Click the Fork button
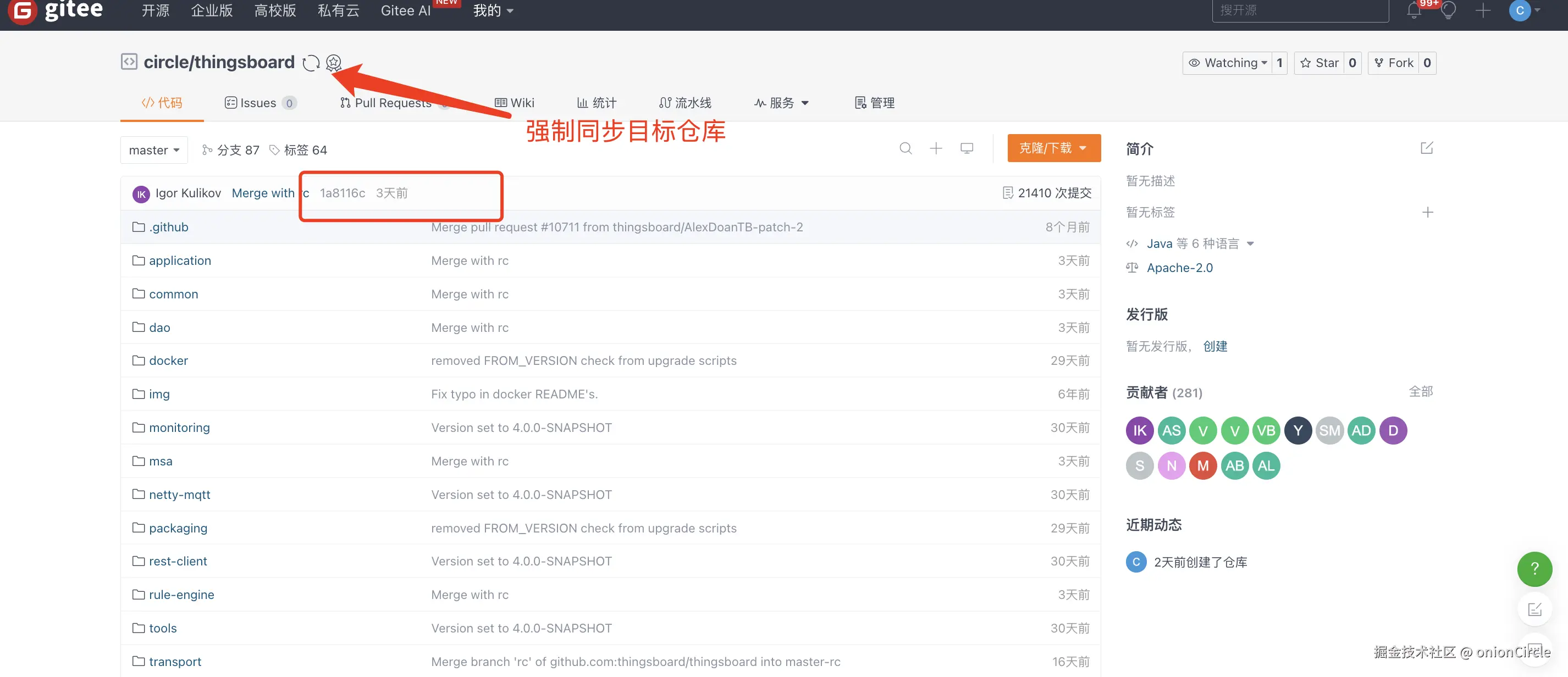The width and height of the screenshot is (1568, 677). [1393, 63]
